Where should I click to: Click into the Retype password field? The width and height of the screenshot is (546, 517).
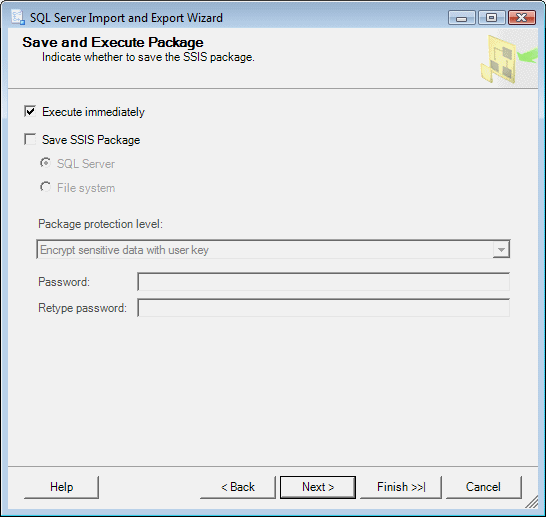coord(324,307)
